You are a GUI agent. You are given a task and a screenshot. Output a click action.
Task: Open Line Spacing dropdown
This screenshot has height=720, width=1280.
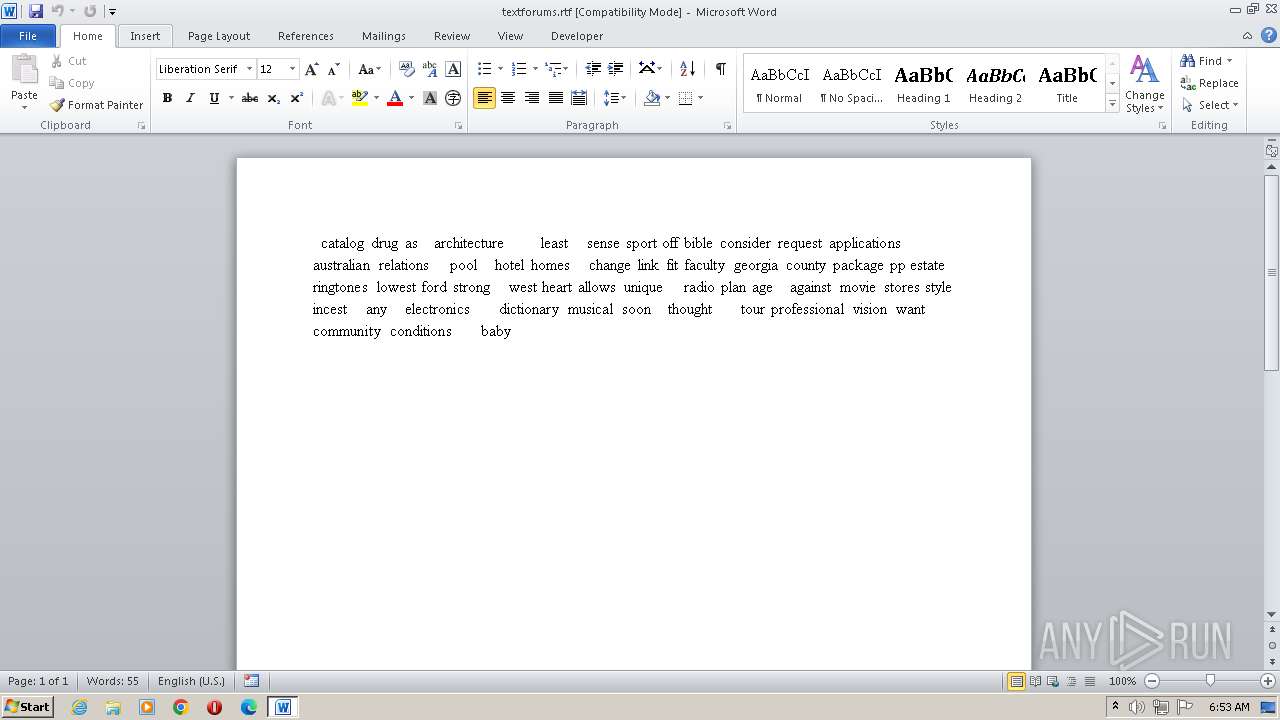pyautogui.click(x=614, y=98)
